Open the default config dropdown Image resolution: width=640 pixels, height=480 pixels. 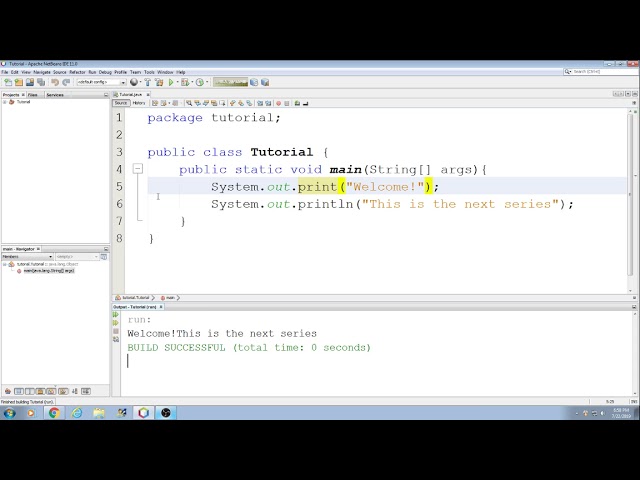pyautogui.click(x=101, y=82)
